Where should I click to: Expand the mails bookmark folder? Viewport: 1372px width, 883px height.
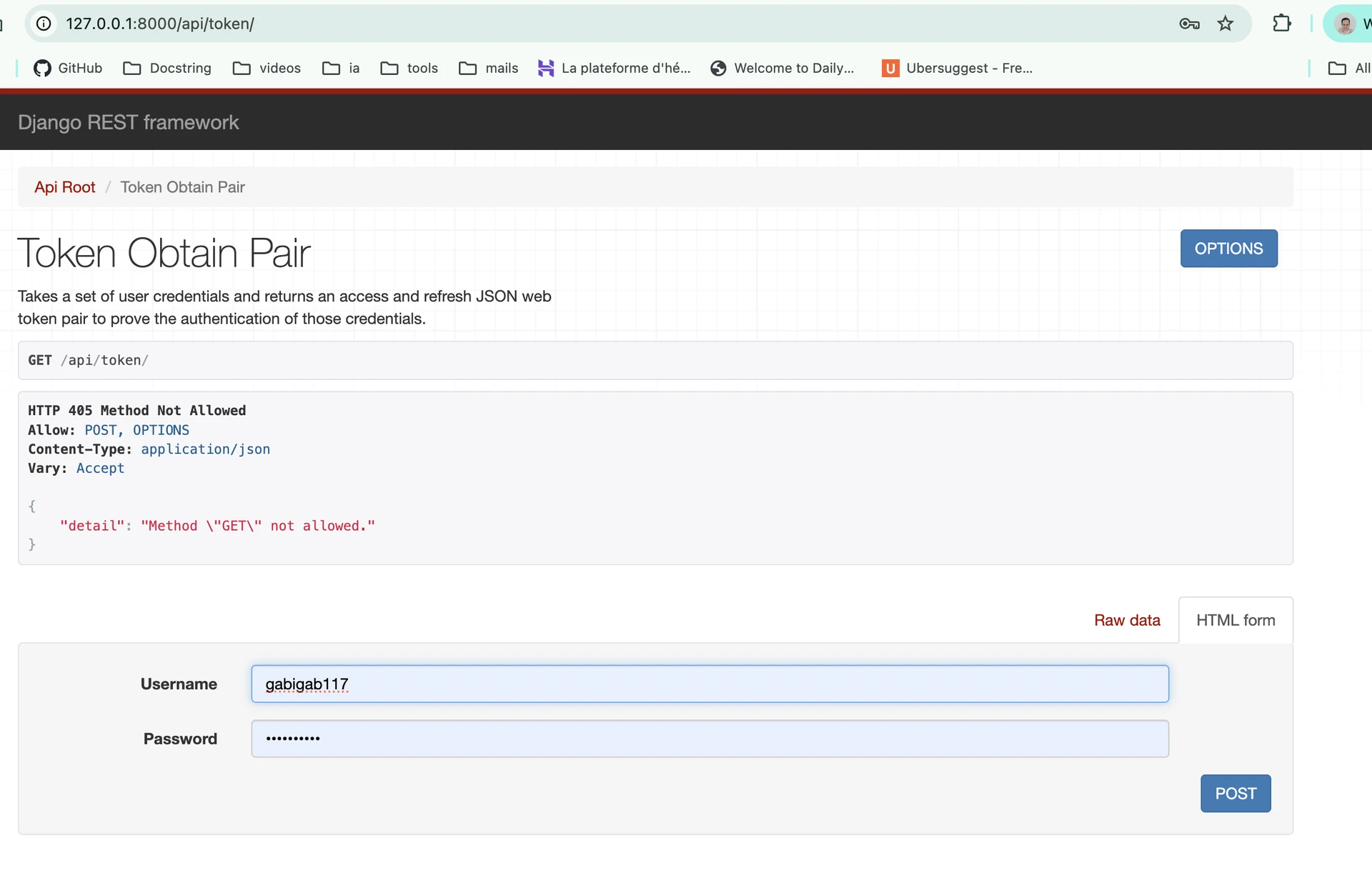pos(488,68)
